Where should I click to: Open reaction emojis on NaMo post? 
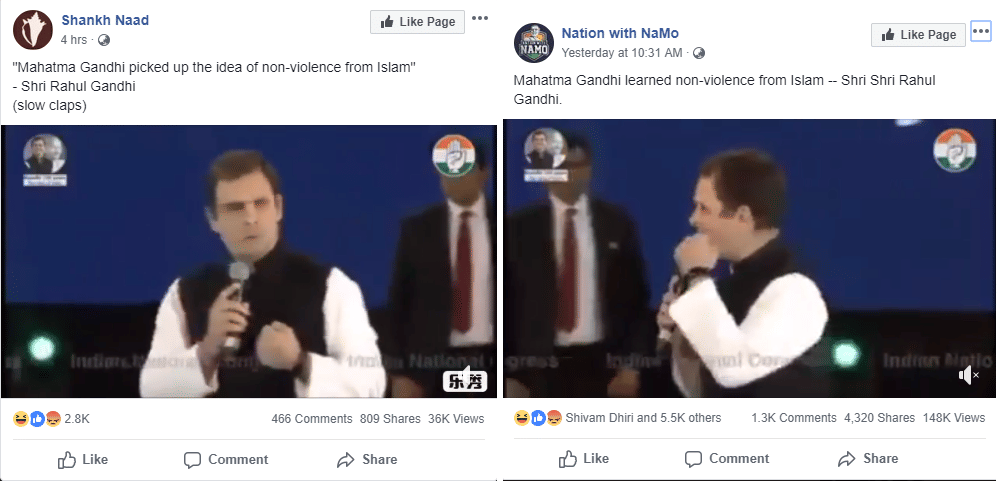tap(538, 417)
